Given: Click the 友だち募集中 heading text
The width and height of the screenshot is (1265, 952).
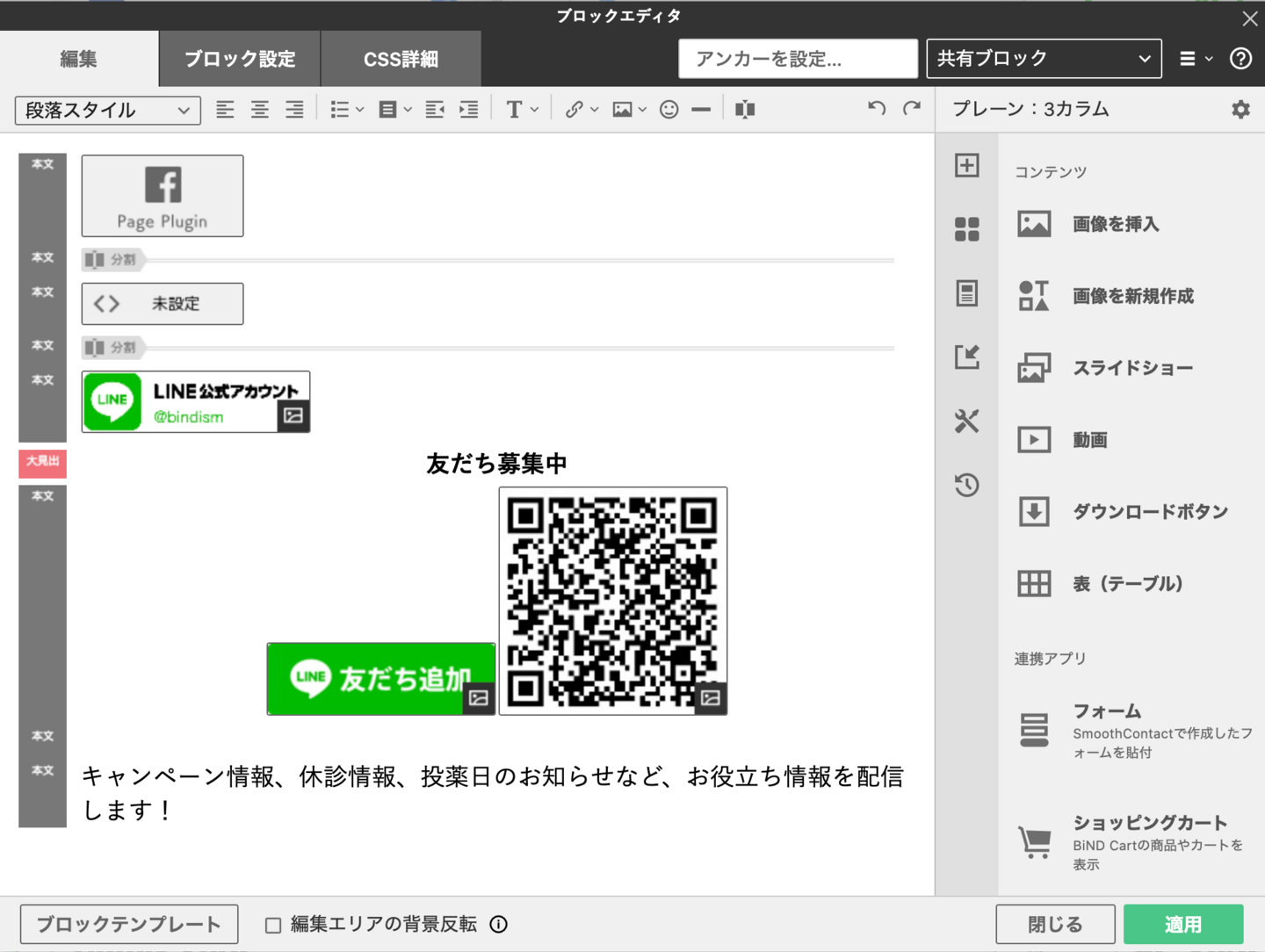Looking at the screenshot, I should pos(496,464).
